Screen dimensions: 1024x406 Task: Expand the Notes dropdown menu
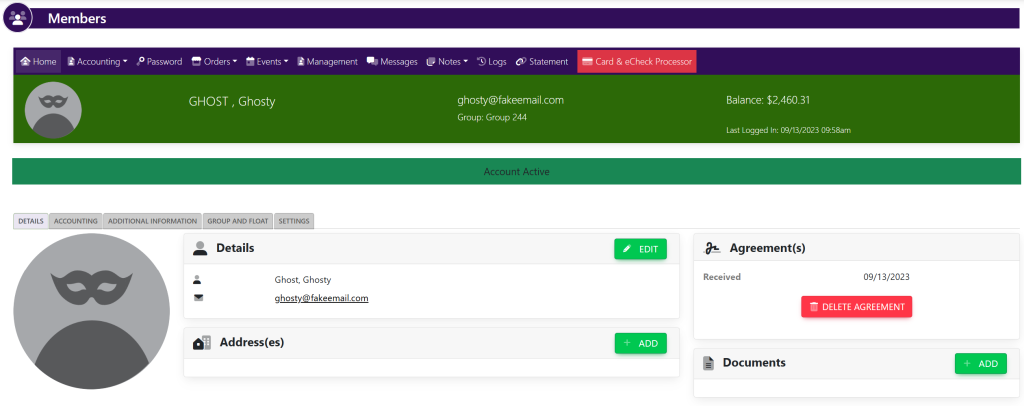coord(447,62)
